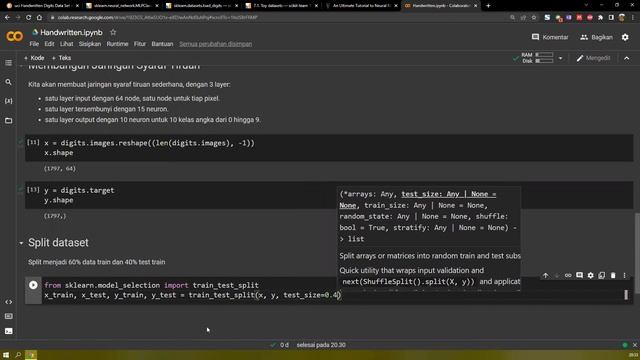Open the browser tab search chevron

tap(586, 5)
